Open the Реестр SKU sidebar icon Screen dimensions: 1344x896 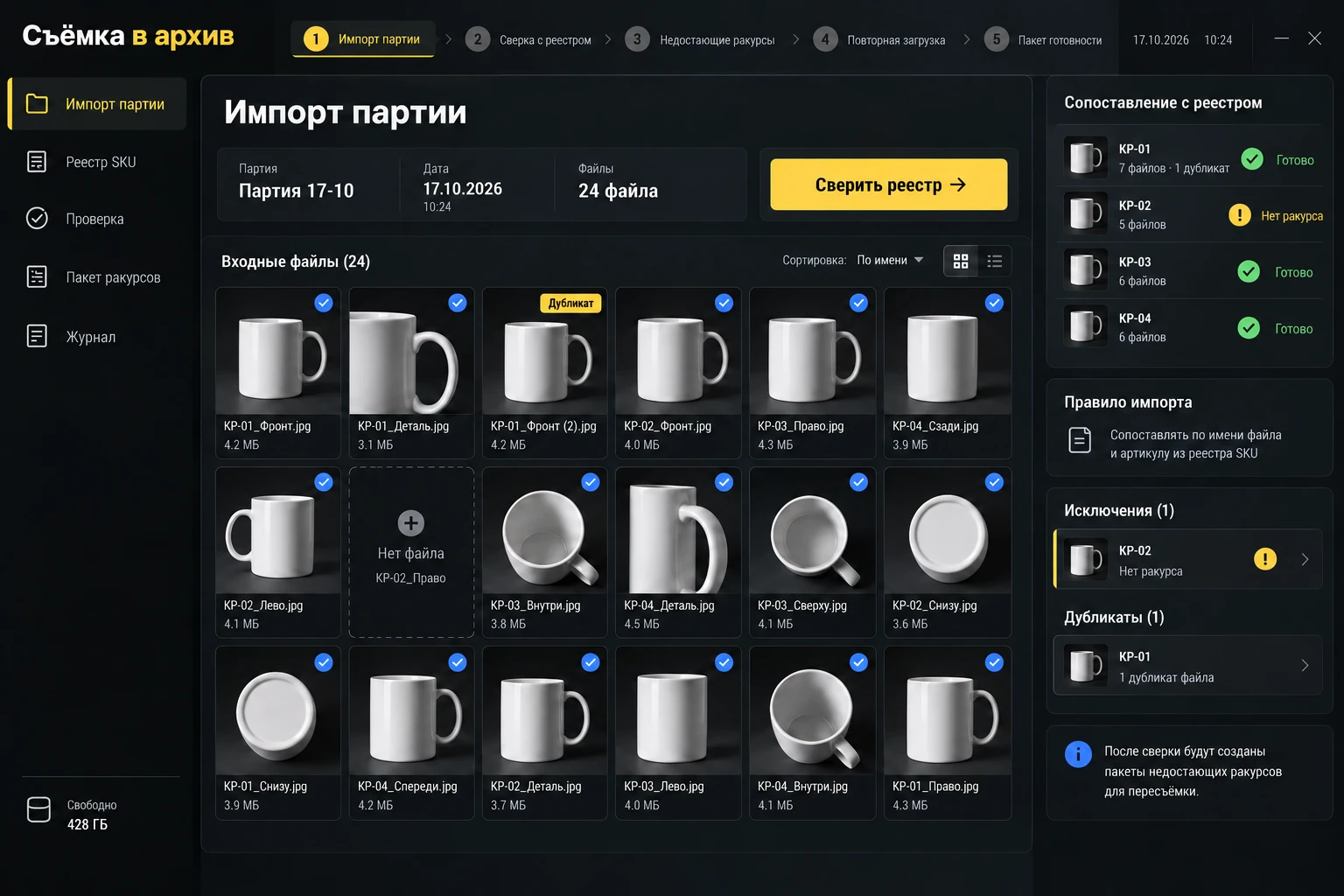click(x=37, y=162)
